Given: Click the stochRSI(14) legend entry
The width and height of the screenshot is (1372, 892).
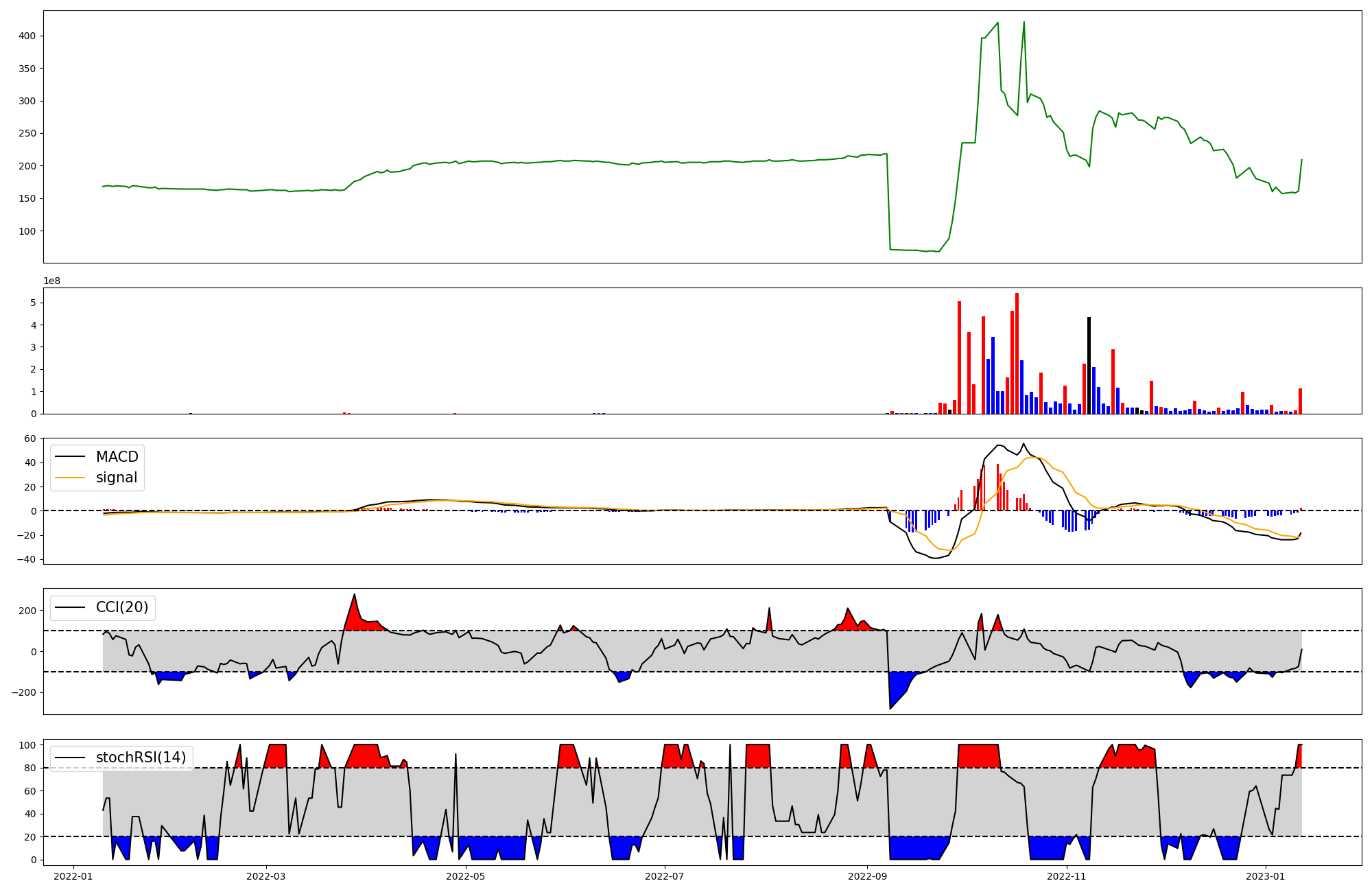Looking at the screenshot, I should [141, 758].
